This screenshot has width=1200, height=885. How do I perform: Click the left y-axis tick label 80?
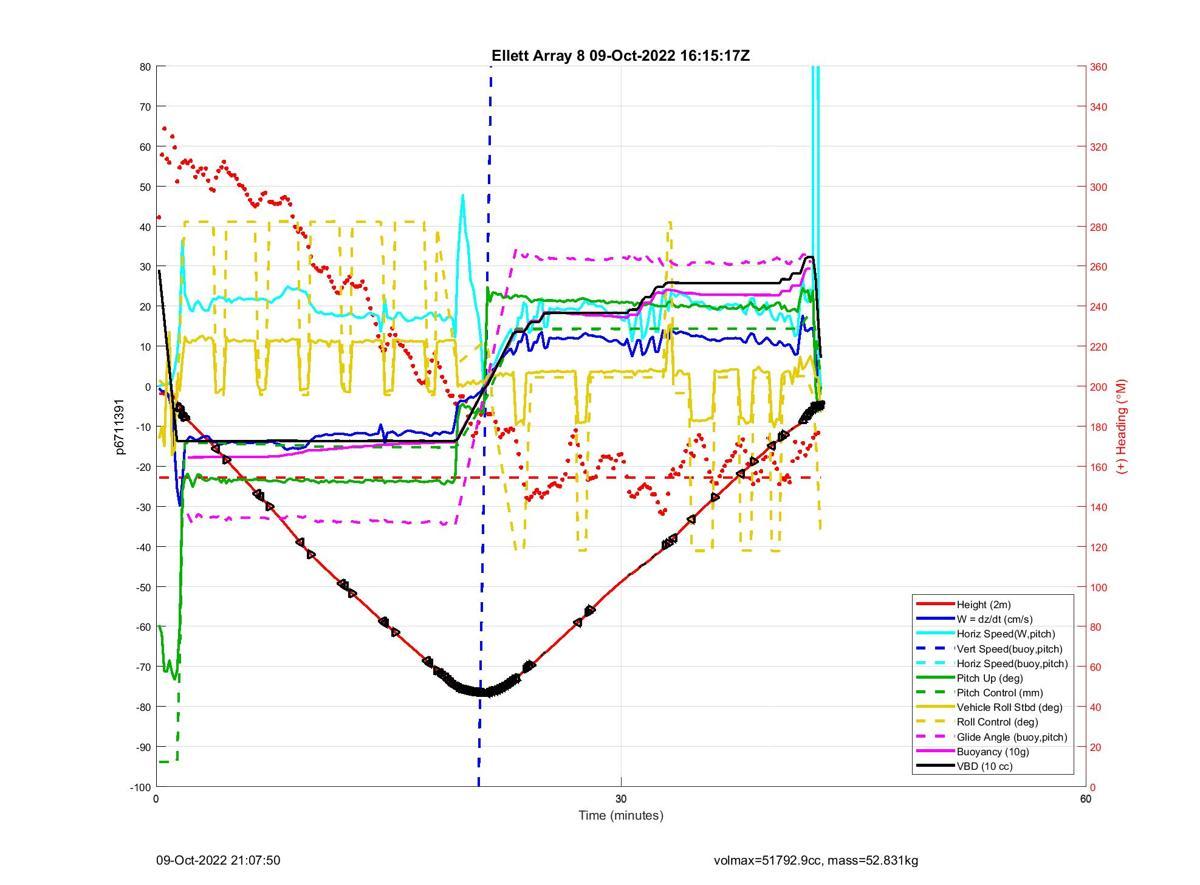(145, 67)
